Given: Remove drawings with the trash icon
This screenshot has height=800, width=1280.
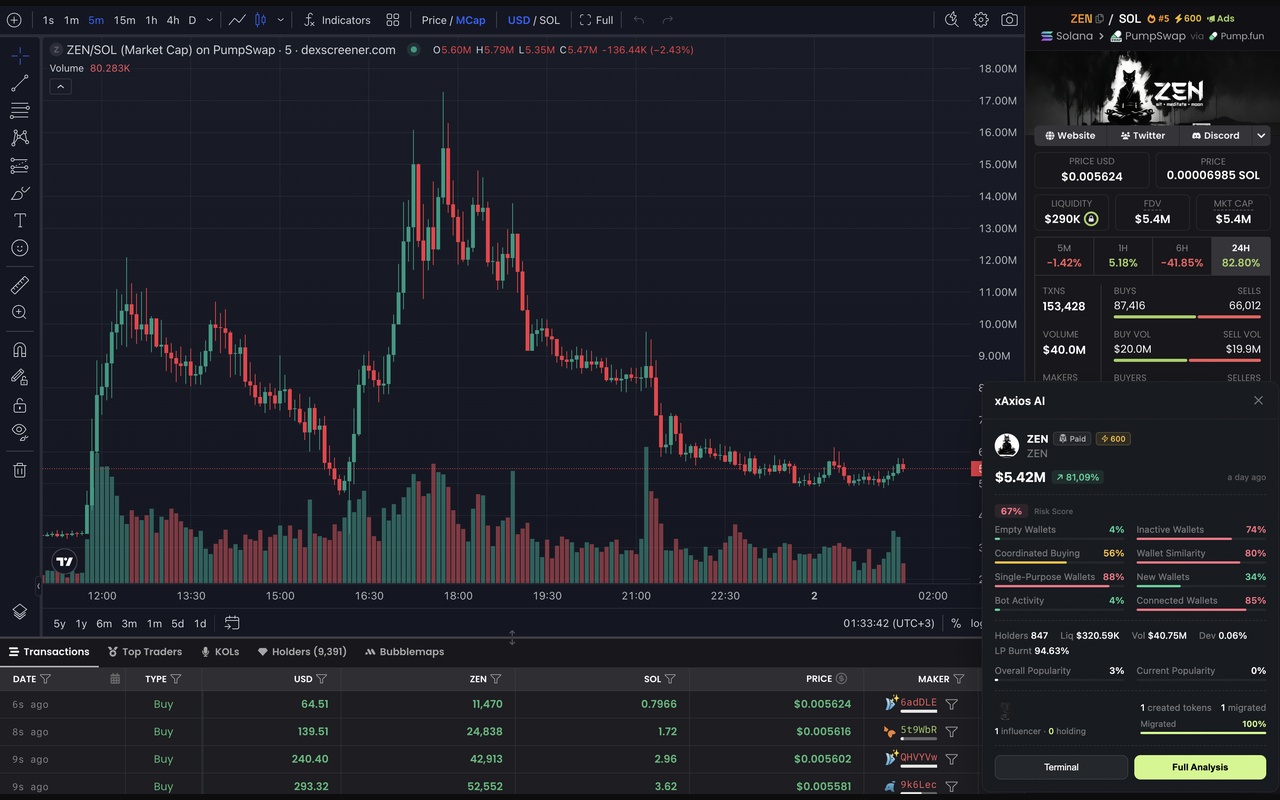Looking at the screenshot, I should 19,470.
